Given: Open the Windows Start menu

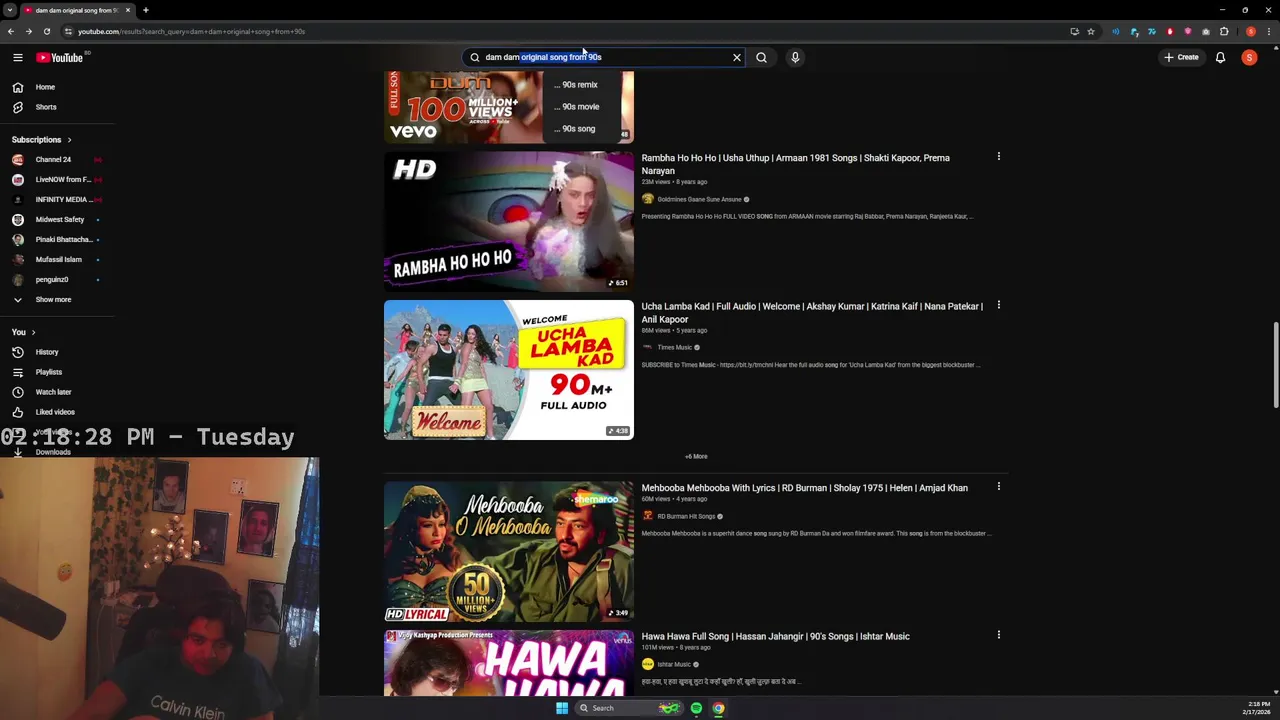Looking at the screenshot, I should click(562, 708).
